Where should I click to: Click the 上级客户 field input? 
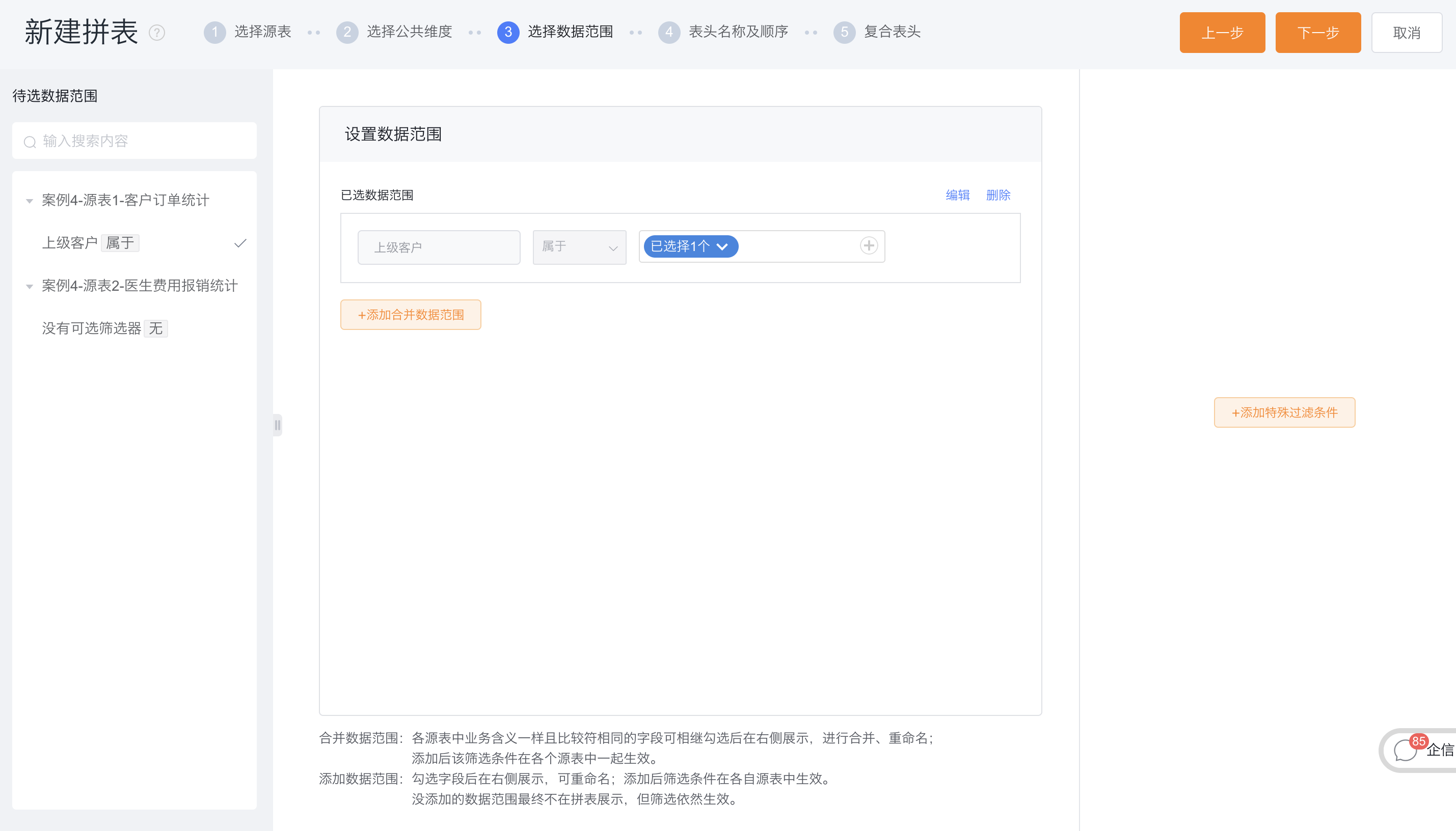click(439, 247)
